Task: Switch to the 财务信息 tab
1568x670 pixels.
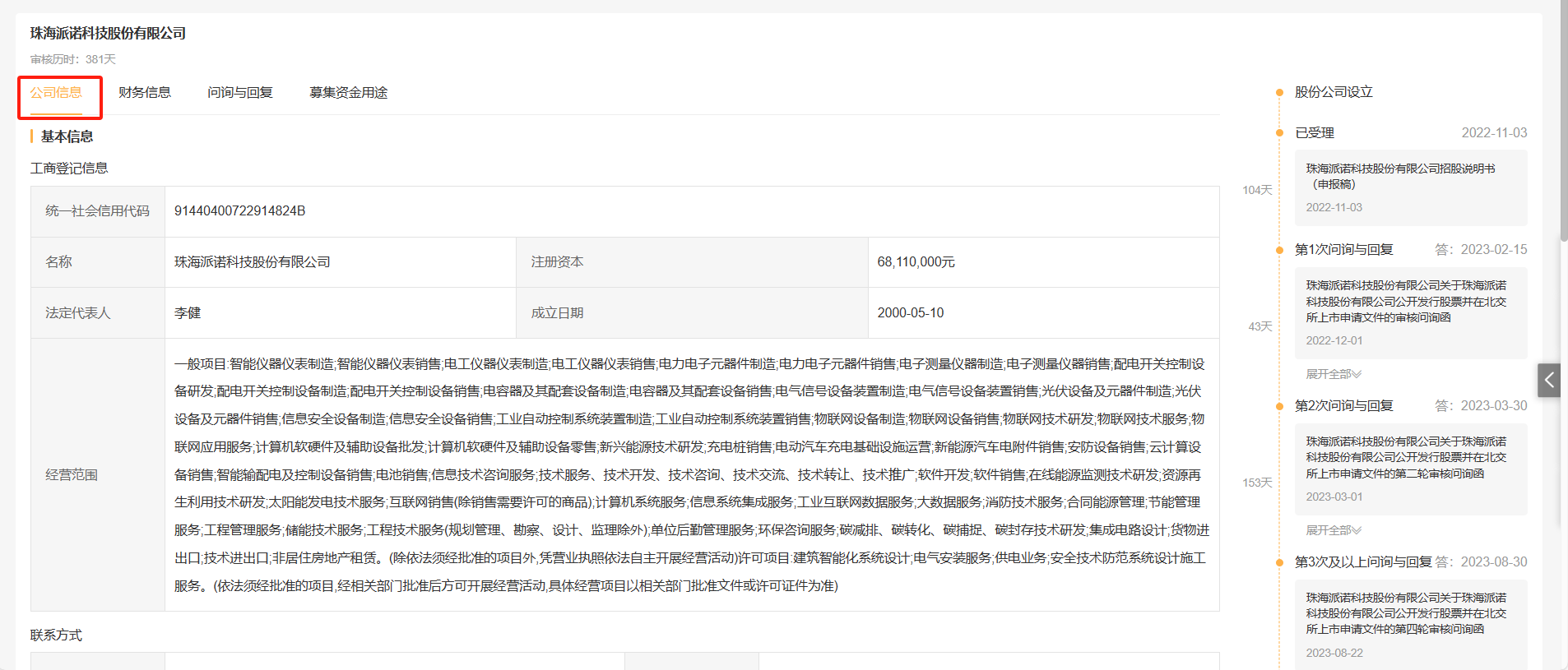Action: point(145,93)
